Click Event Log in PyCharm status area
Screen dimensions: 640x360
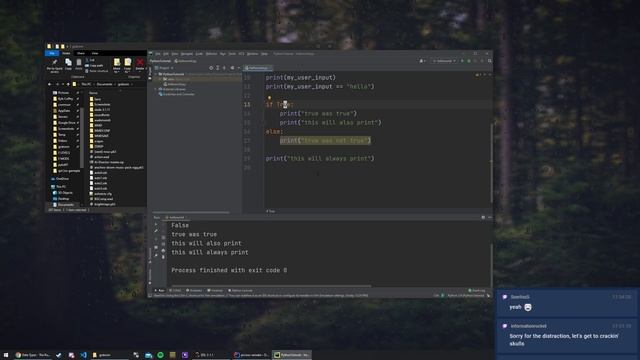(477, 291)
